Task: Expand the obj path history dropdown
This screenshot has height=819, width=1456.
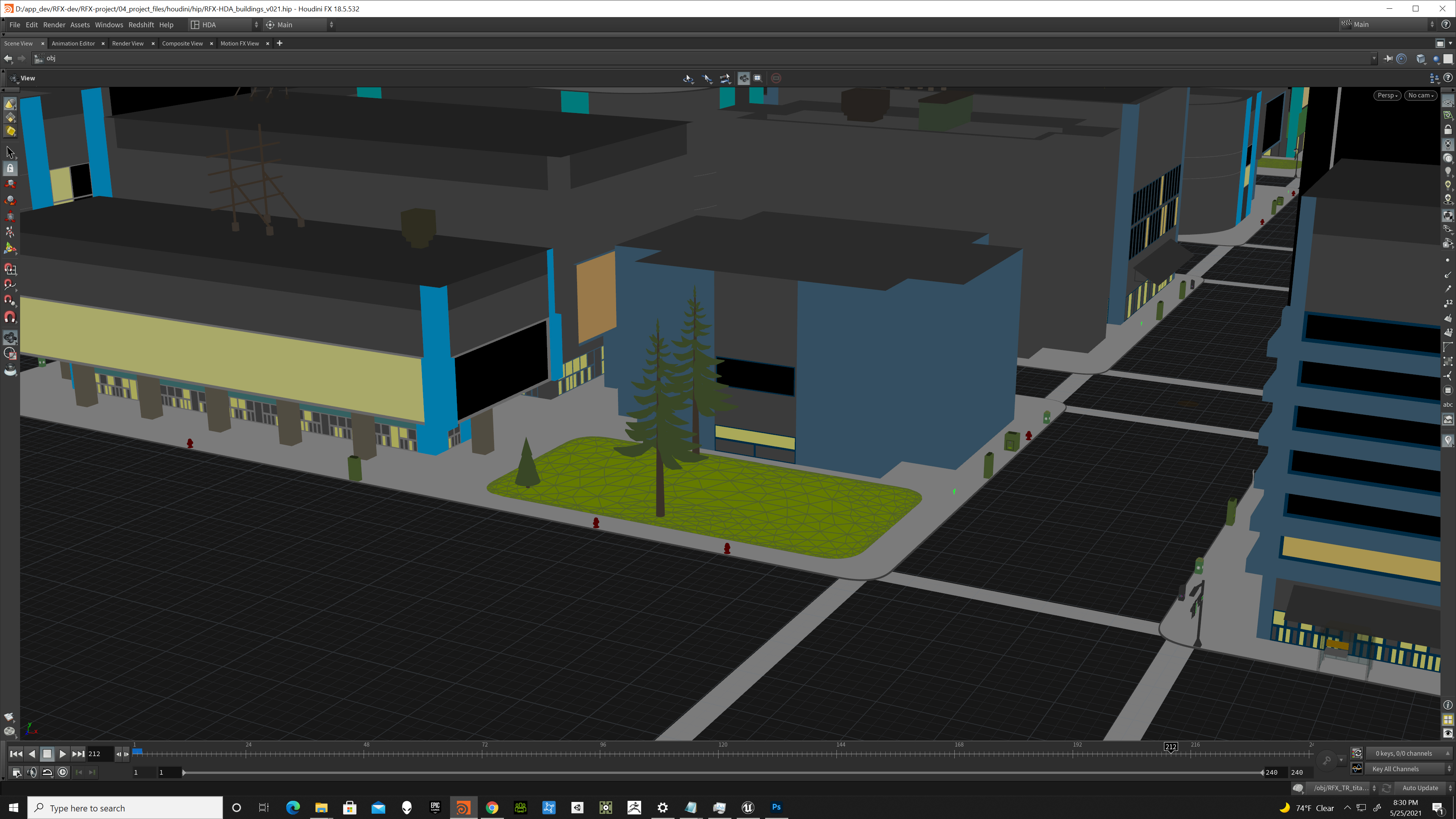Action: click(x=1374, y=58)
